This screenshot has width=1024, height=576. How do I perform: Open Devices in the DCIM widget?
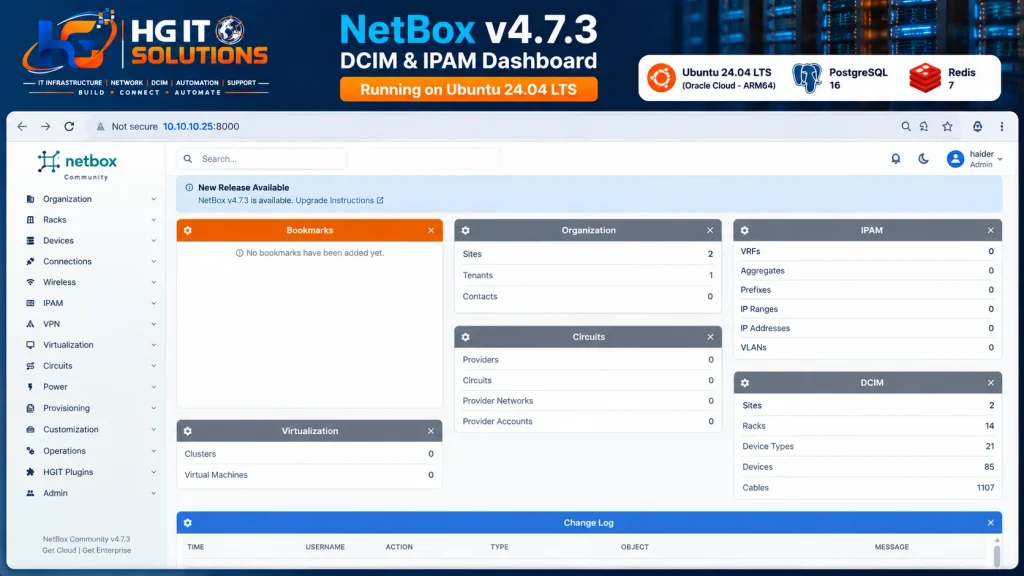[x=758, y=467]
